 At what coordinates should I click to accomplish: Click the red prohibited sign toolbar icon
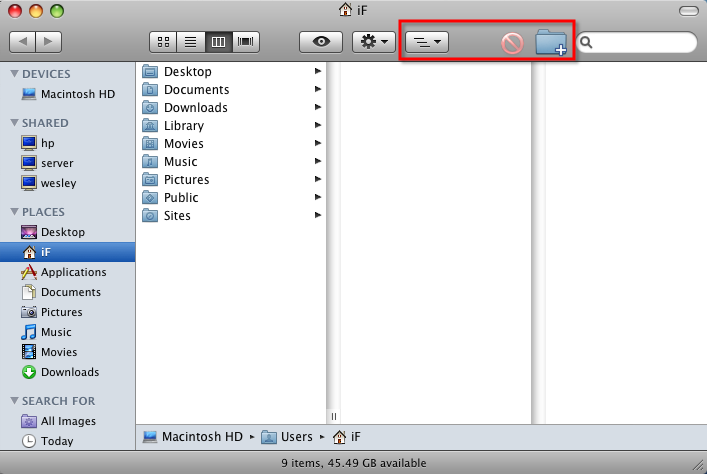coord(512,43)
